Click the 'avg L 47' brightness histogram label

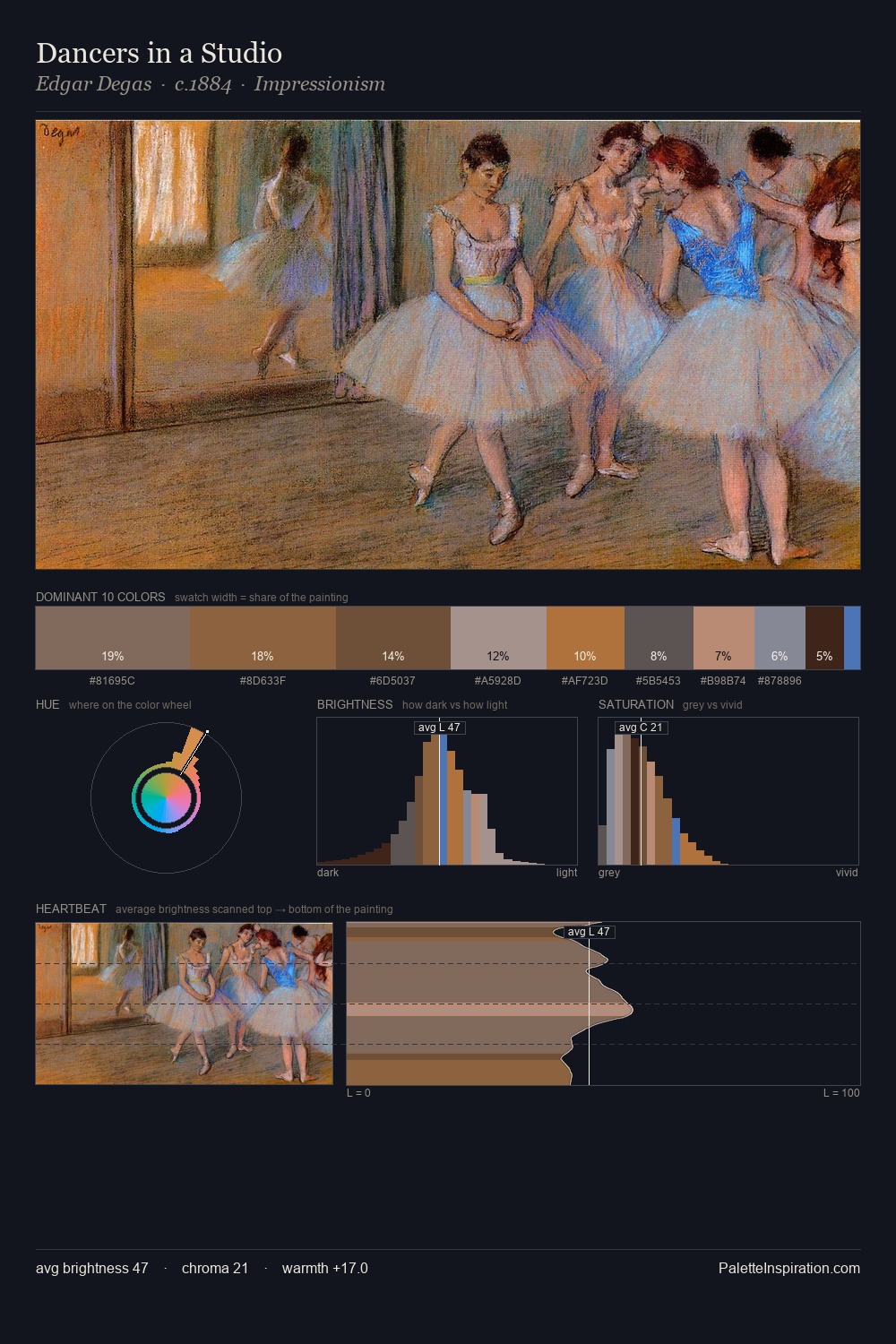(x=439, y=728)
